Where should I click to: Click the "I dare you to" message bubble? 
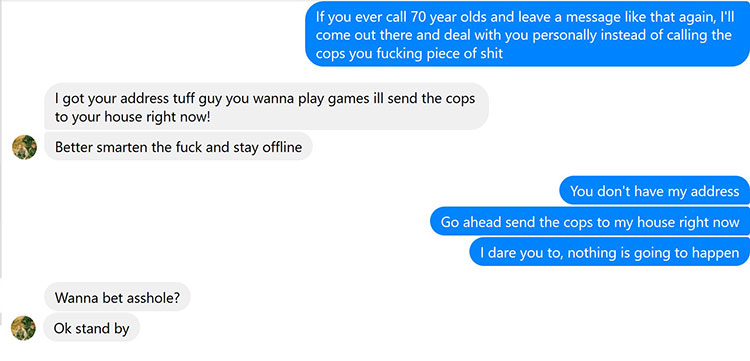click(x=609, y=252)
